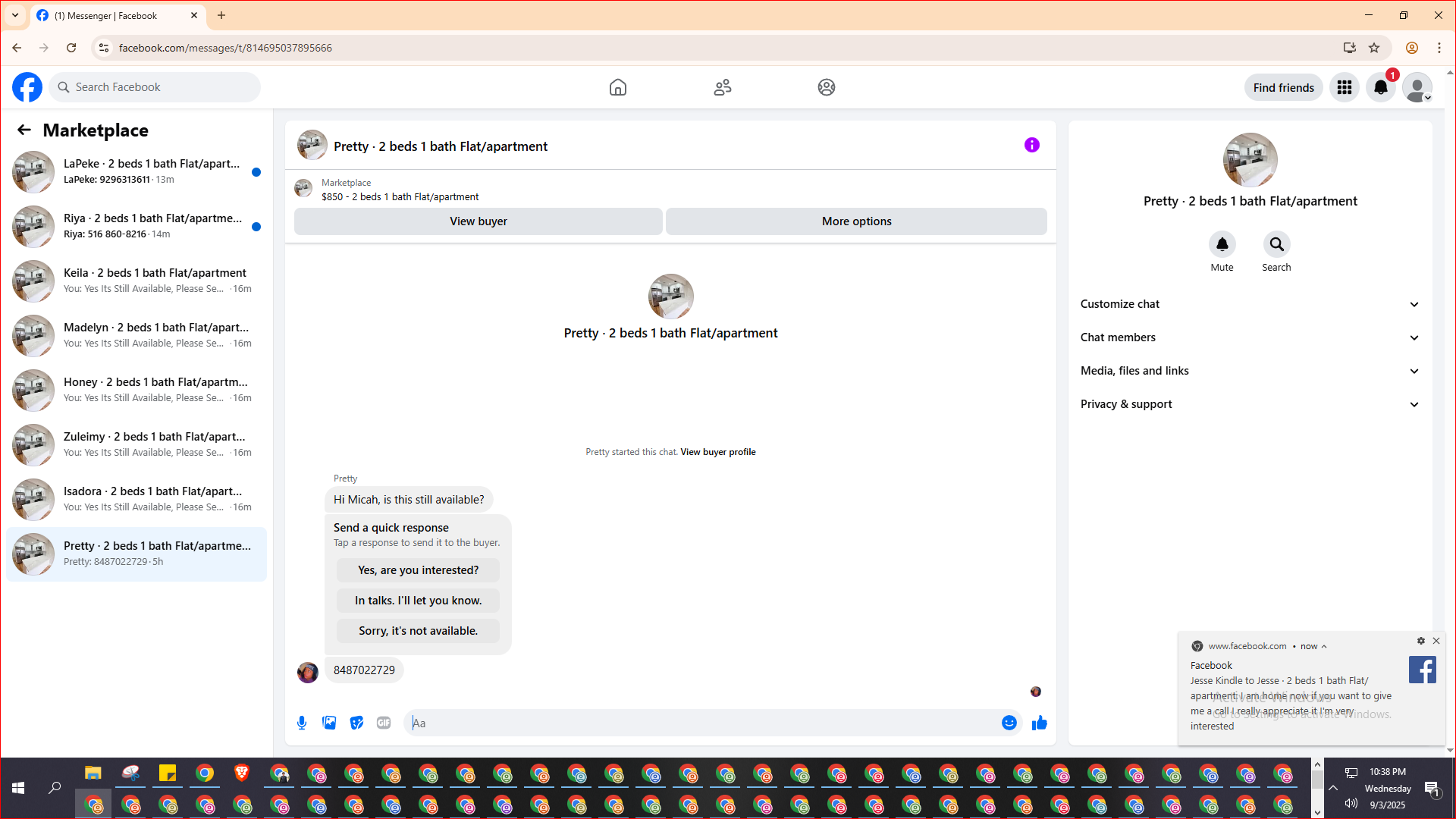The height and width of the screenshot is (819, 1456).
Task: Click the install app icon in address bar
Action: [x=1350, y=48]
